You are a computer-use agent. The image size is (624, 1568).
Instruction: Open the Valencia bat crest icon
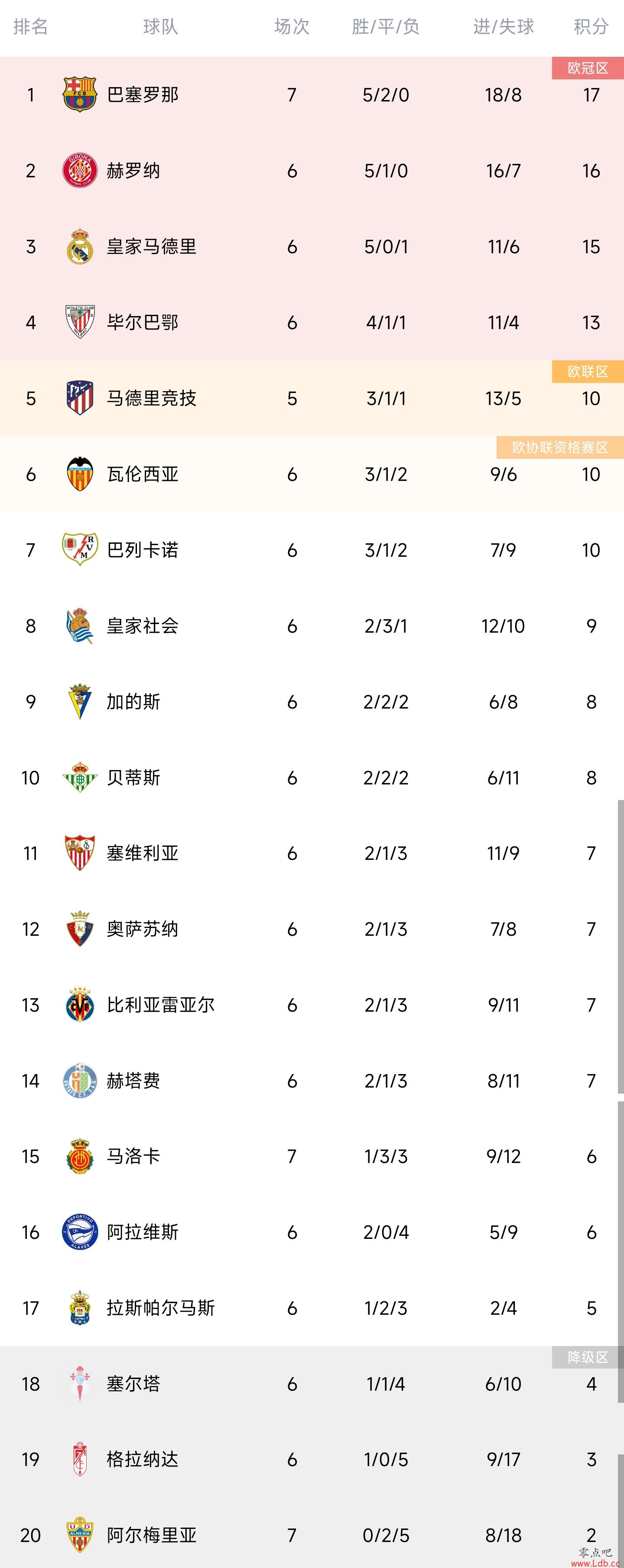click(80, 474)
